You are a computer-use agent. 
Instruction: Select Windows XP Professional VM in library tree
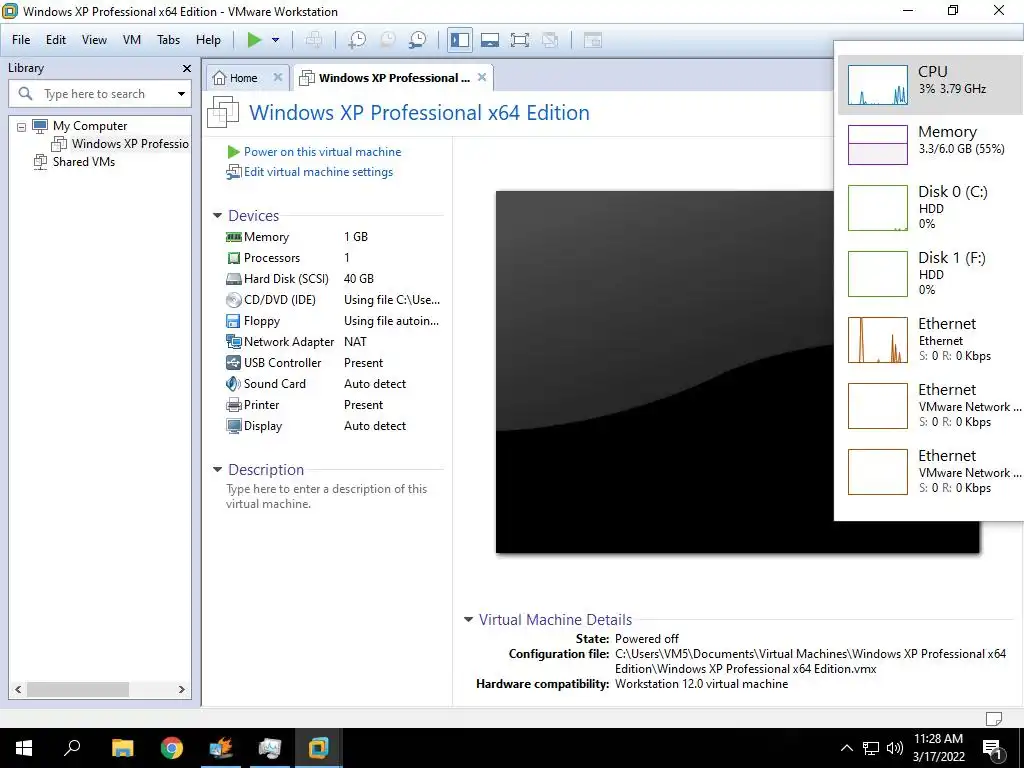click(x=130, y=144)
